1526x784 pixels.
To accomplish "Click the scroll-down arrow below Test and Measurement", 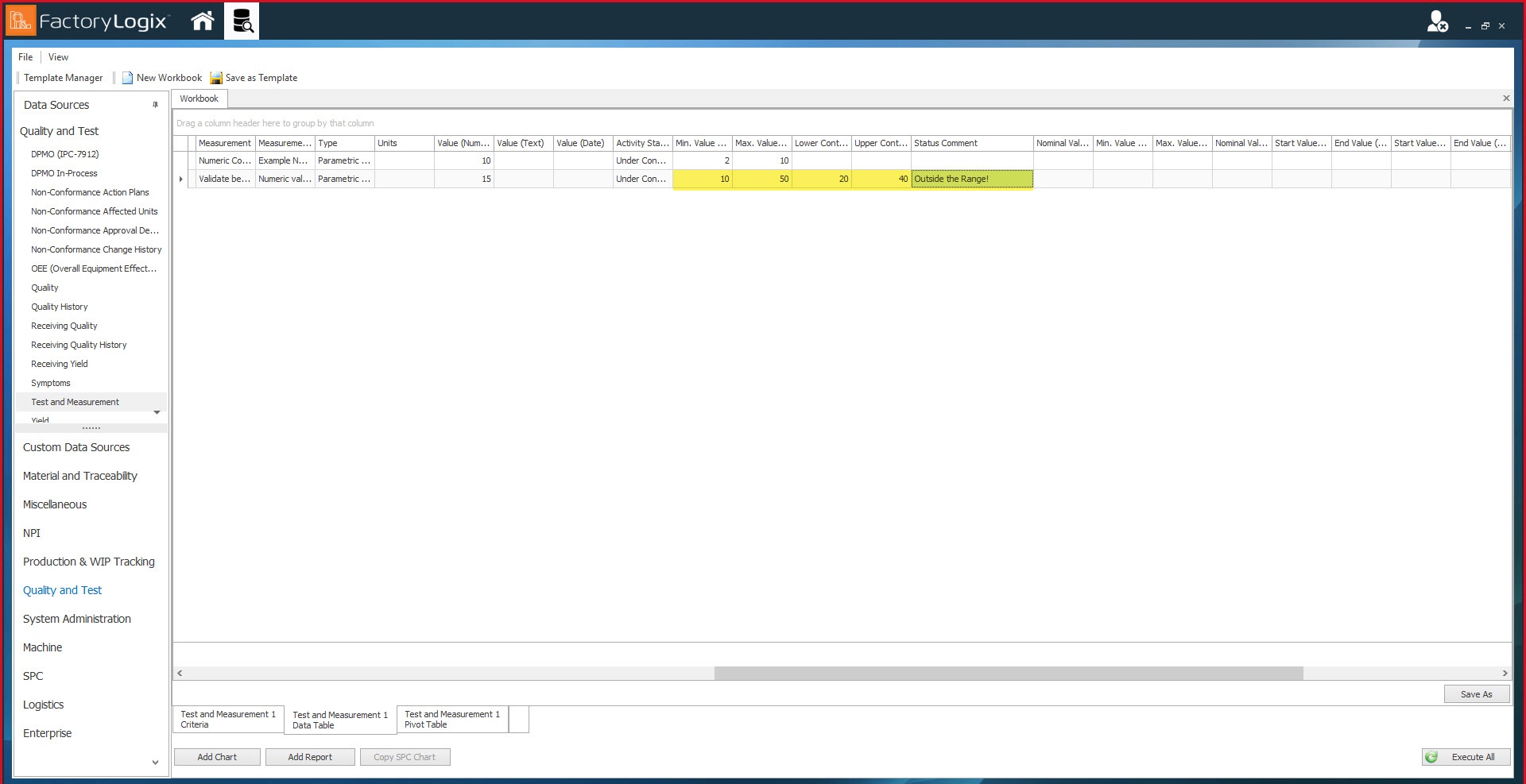I will (157, 412).
